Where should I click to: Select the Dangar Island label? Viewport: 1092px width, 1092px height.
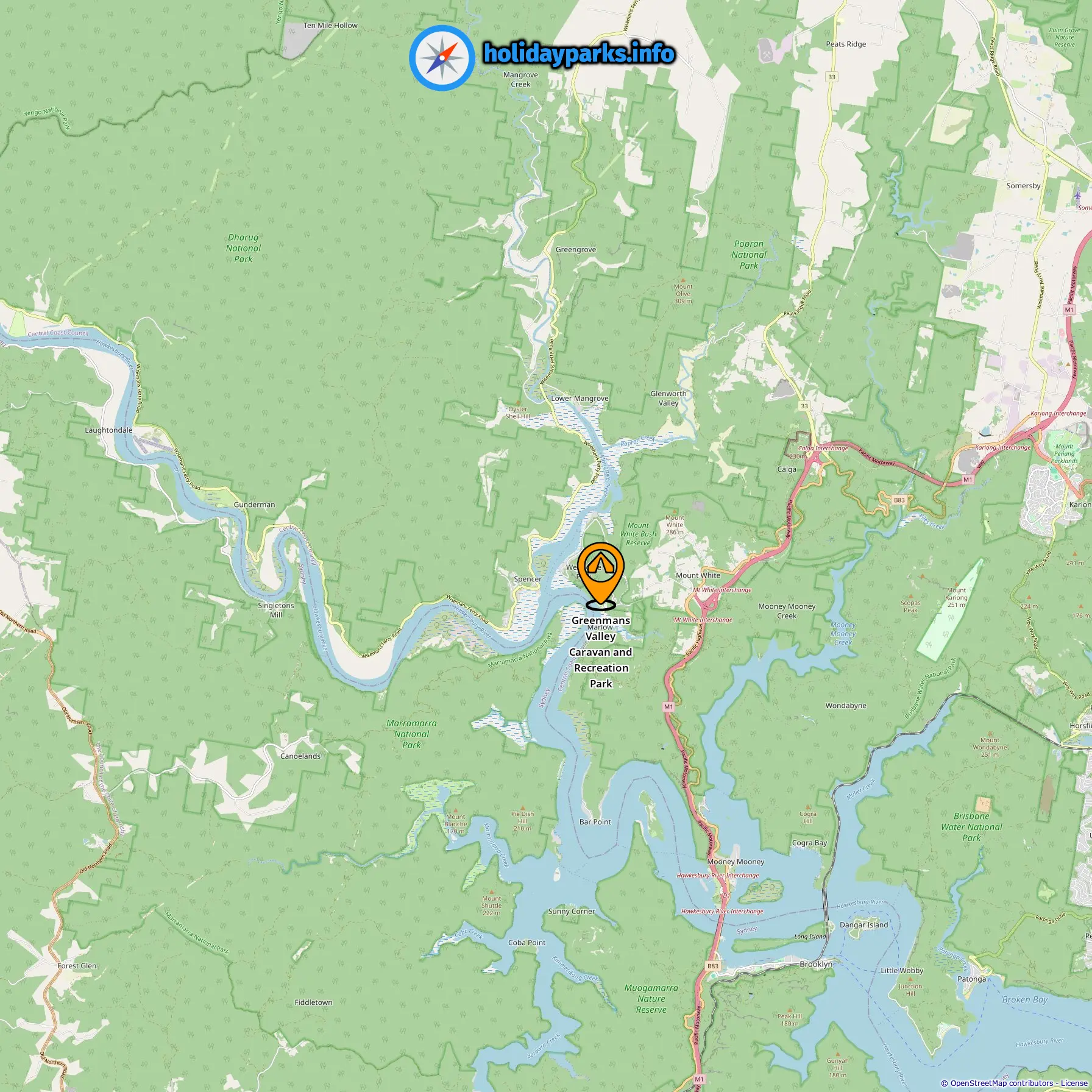pyautogui.click(x=863, y=924)
